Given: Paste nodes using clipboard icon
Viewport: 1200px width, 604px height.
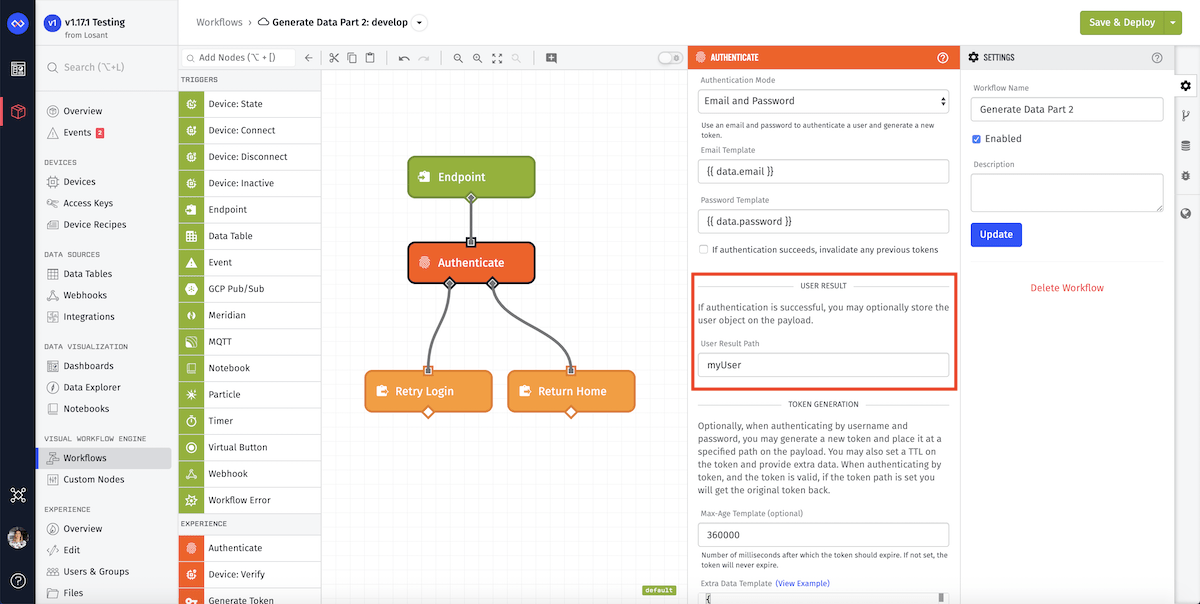Looking at the screenshot, I should tap(370, 58).
